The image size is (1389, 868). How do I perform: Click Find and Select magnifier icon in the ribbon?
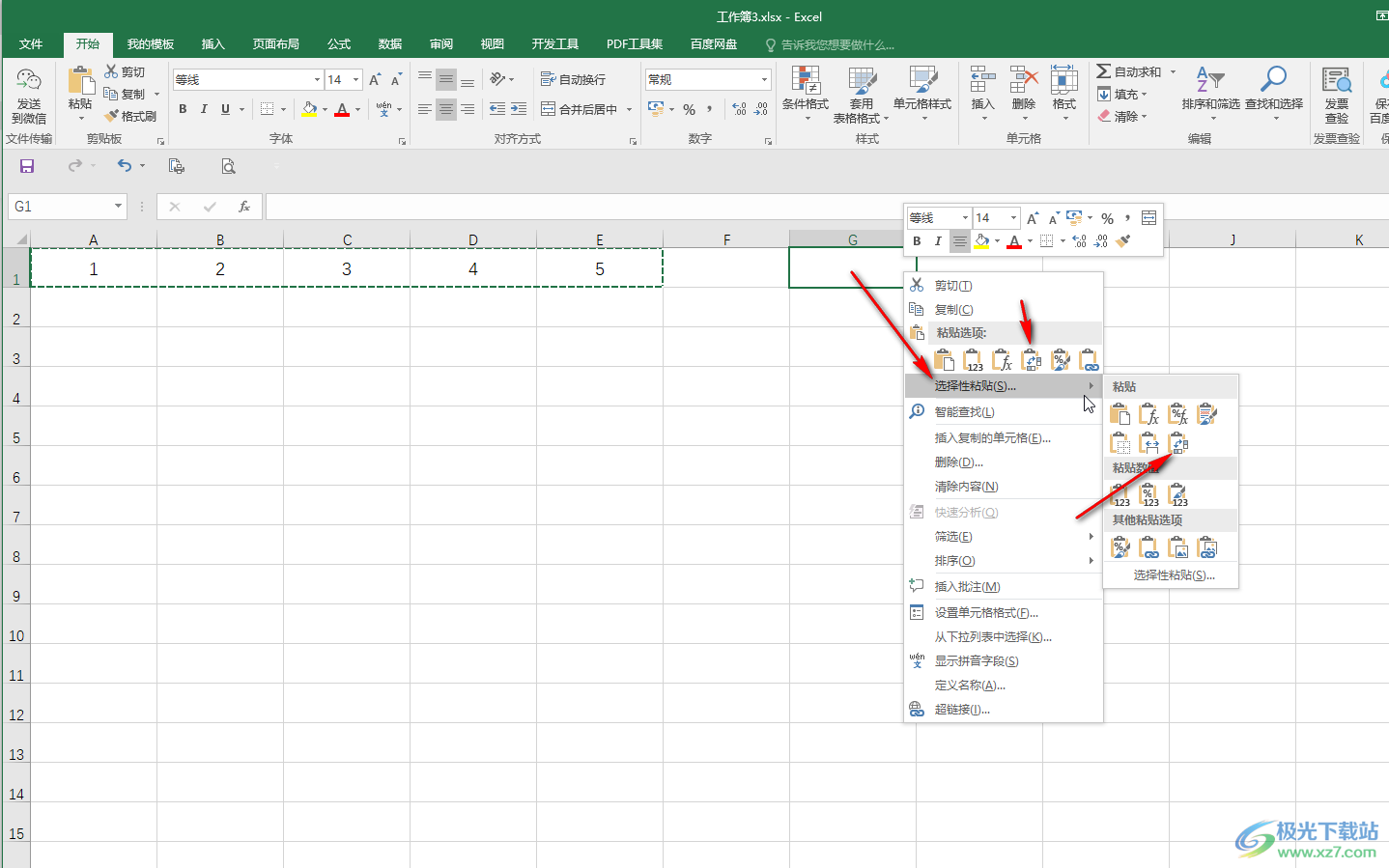[1274, 79]
